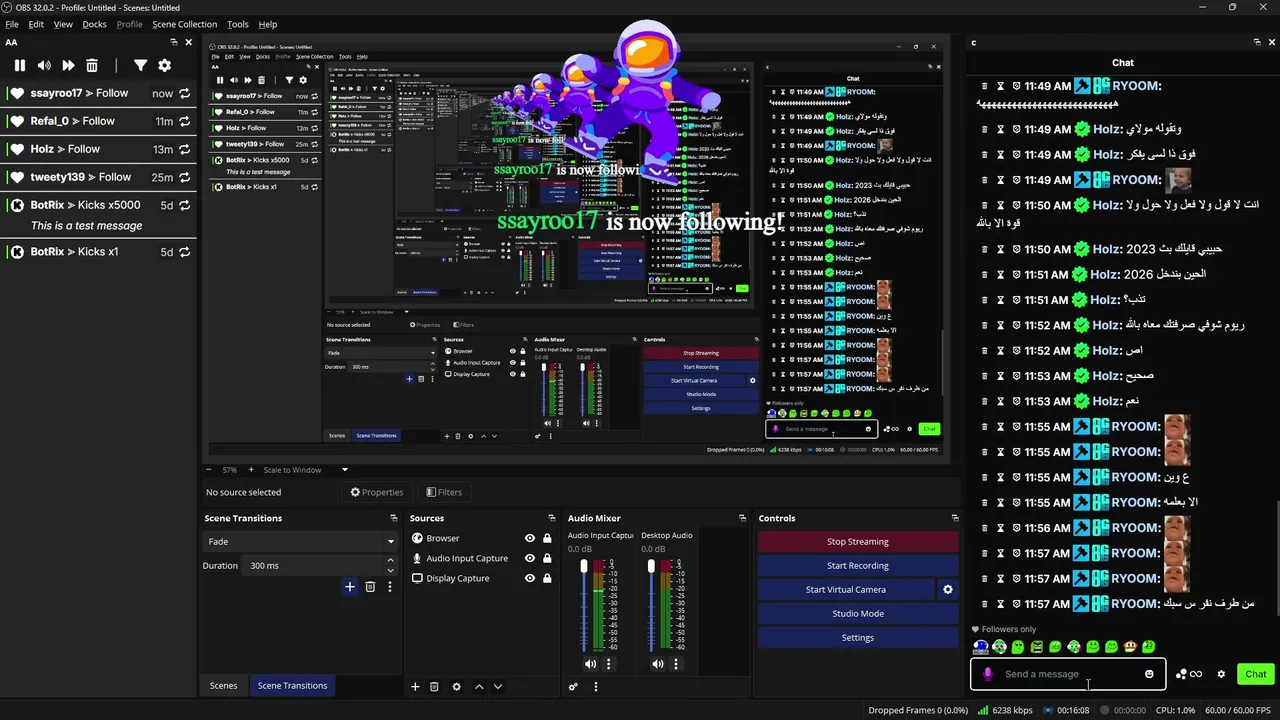Move source down in Sources list
The height and width of the screenshot is (720, 1280).
[498, 687]
